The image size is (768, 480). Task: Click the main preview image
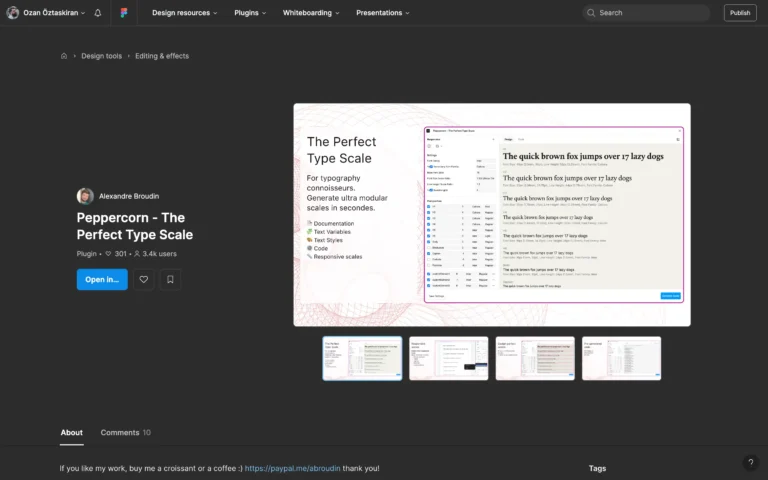(492, 215)
